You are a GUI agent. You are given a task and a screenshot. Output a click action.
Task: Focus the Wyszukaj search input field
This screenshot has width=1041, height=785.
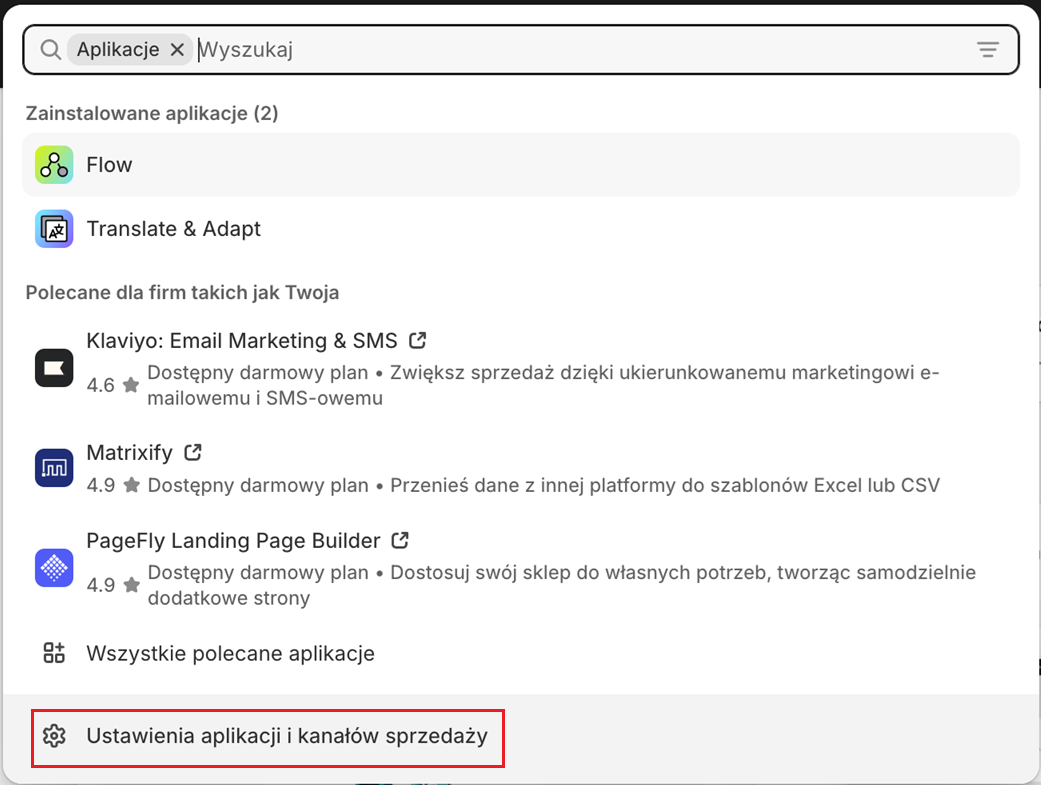580,50
